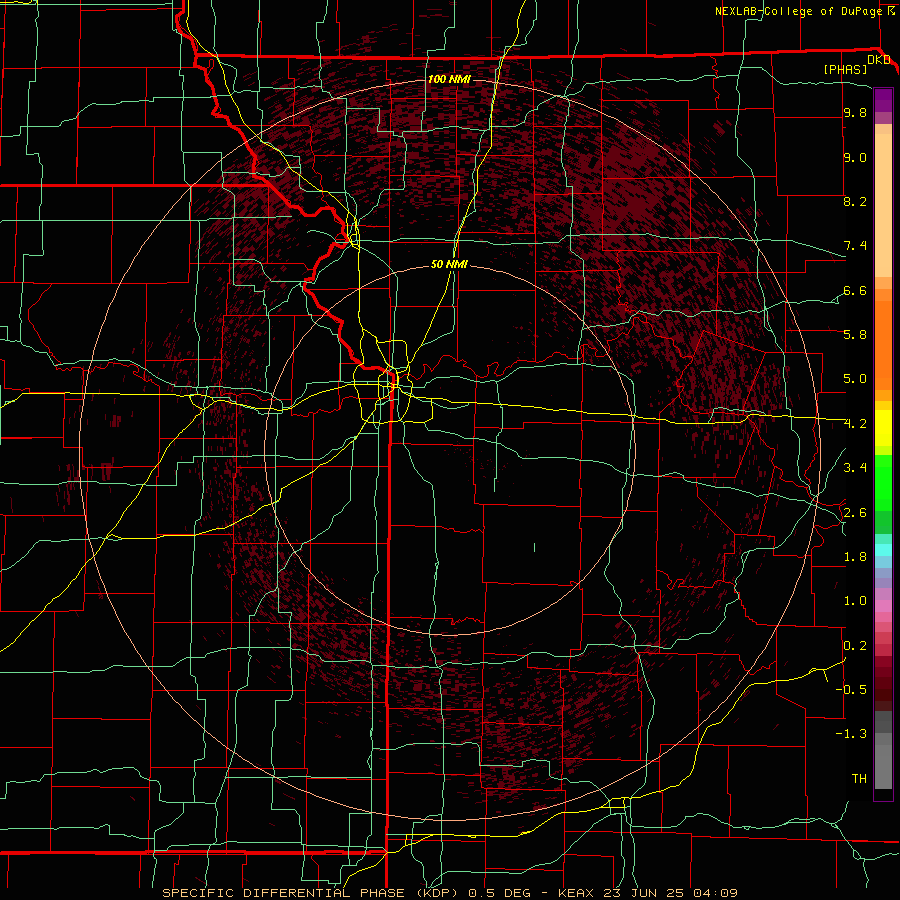Pick the yellow swatch on color bar

tap(883, 428)
